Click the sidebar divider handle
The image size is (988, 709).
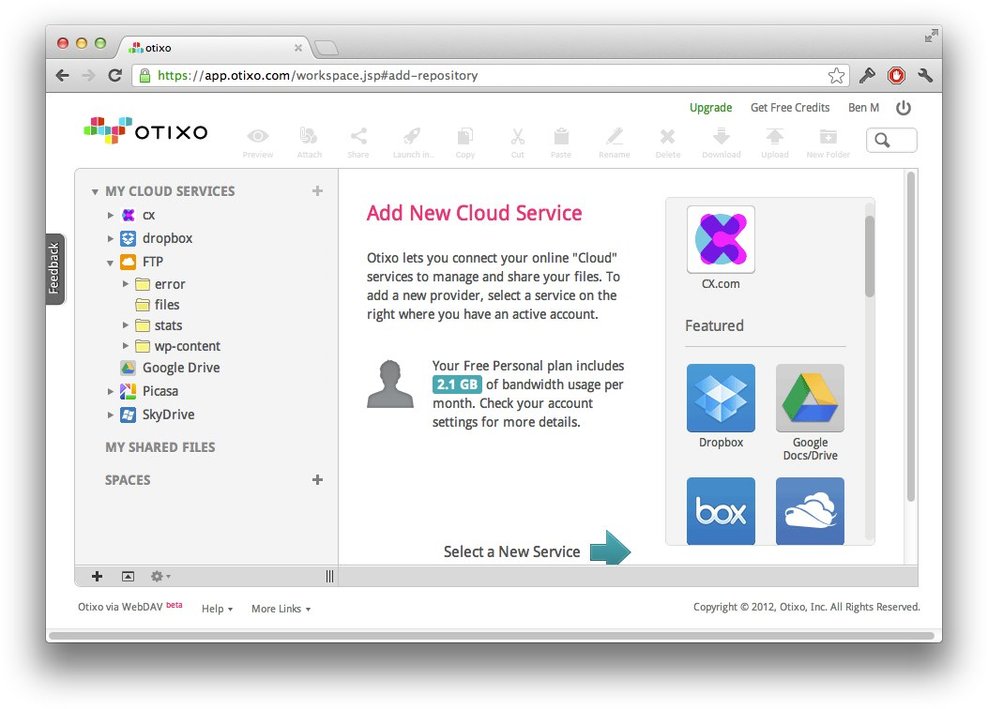[x=330, y=576]
